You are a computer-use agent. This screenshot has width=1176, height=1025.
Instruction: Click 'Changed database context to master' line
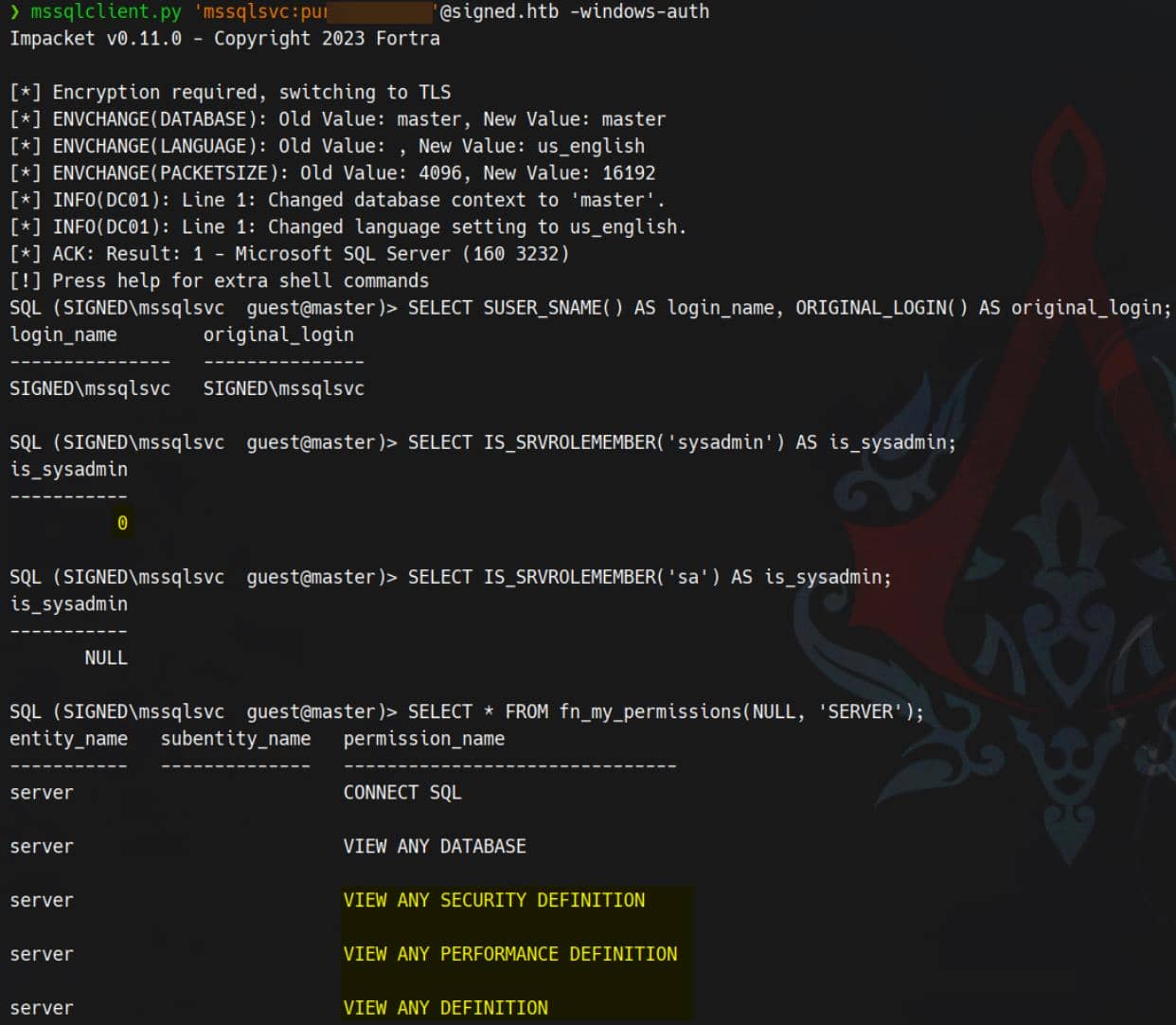coord(338,201)
